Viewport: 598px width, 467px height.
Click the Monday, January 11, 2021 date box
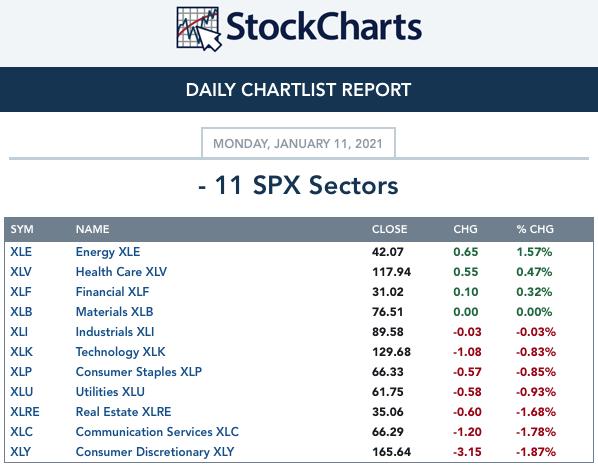point(298,143)
